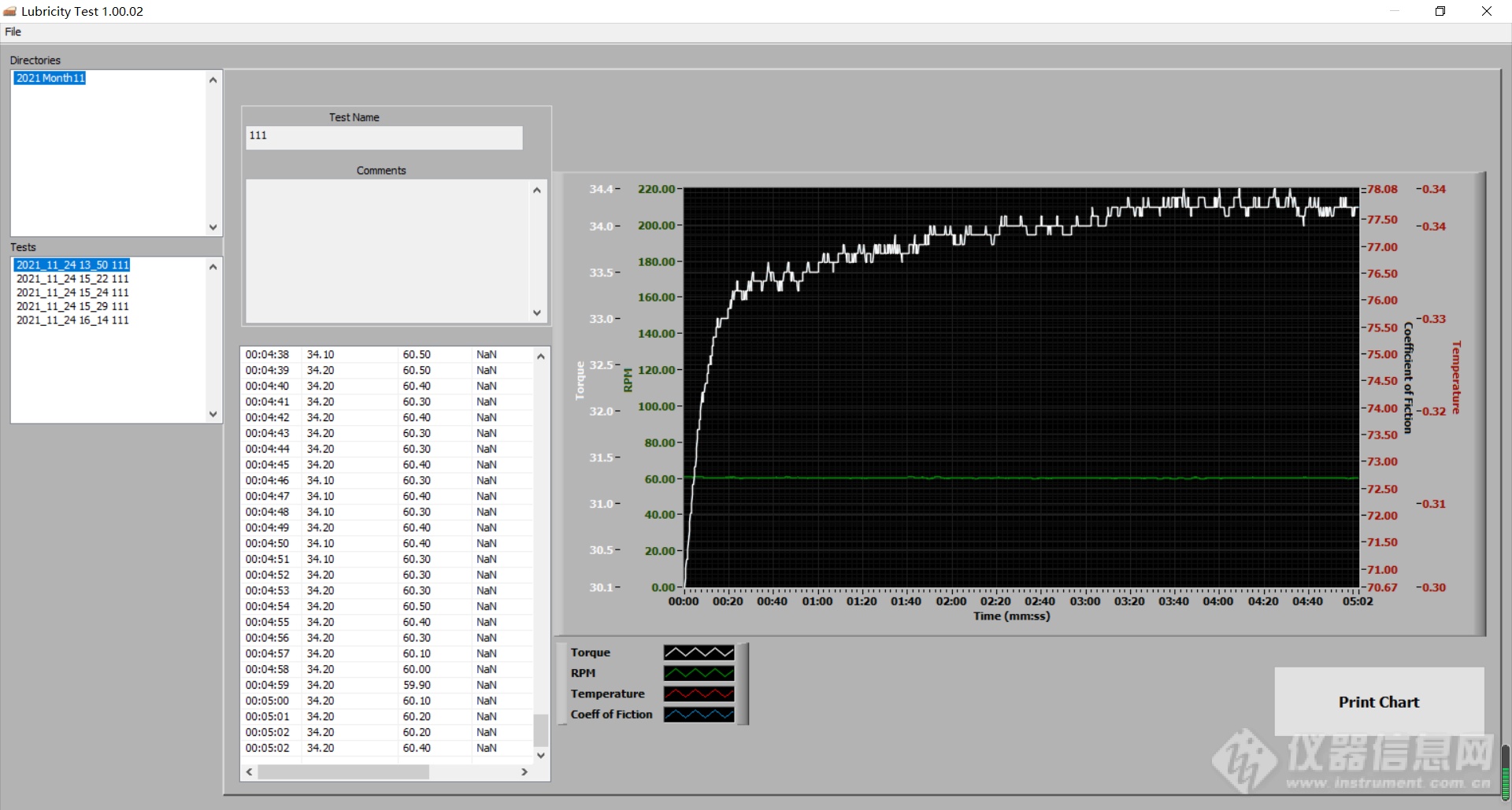Open the Coeff of Fiction plot swatch
Screen dimensions: 1512x810
[x=699, y=714]
